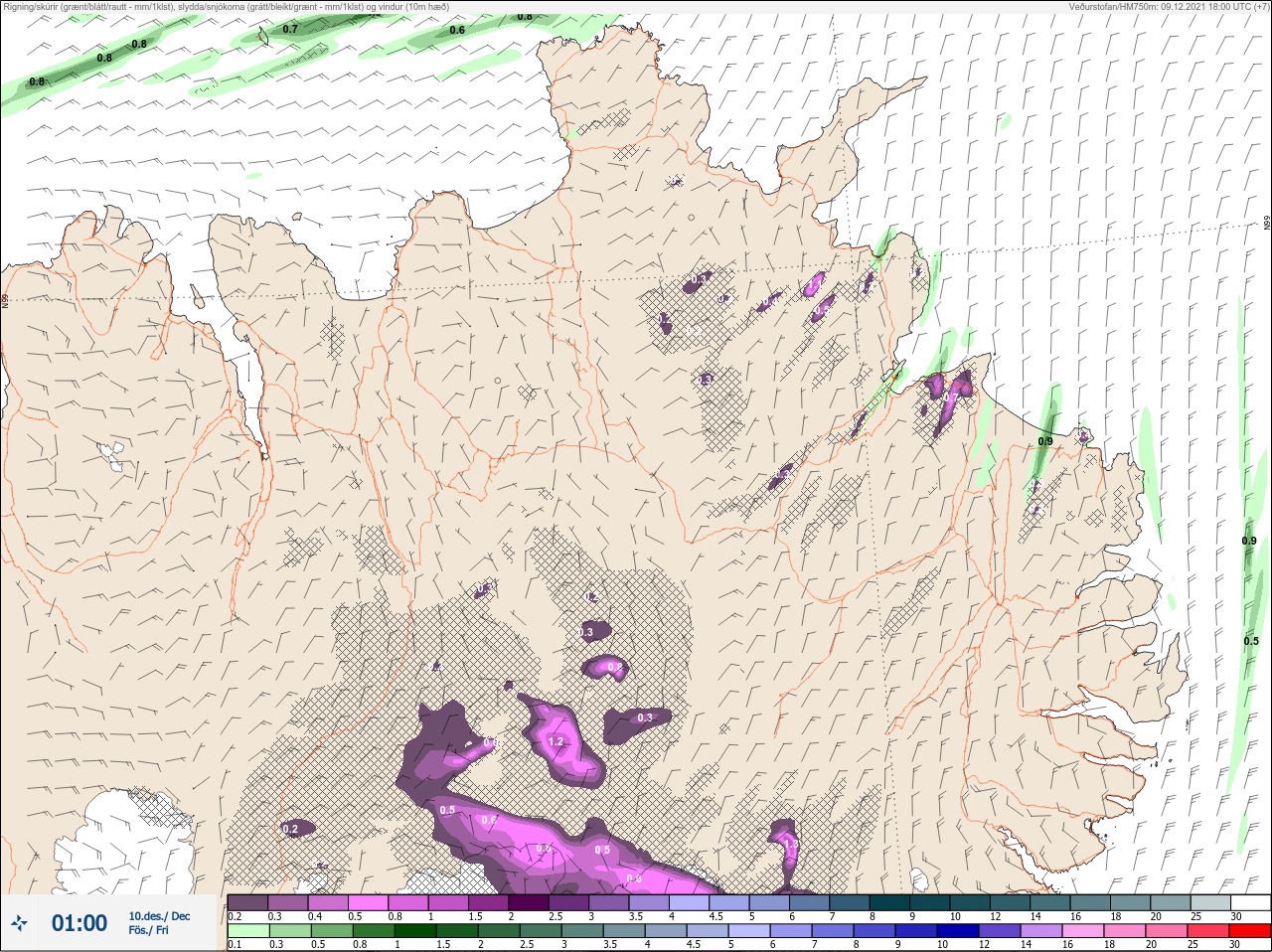Click the 0.5 rain label at the right edge
The image size is (1272, 952).
coord(1251,641)
